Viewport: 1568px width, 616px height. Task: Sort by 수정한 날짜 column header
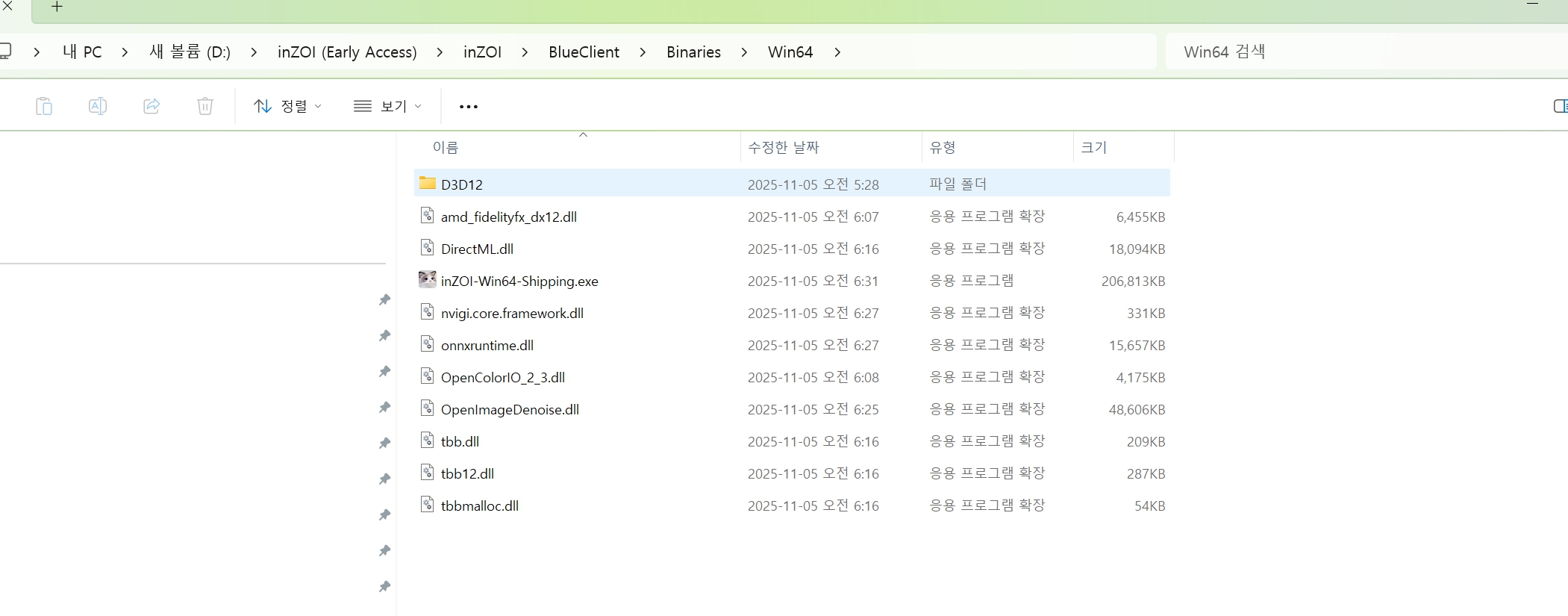click(x=784, y=147)
